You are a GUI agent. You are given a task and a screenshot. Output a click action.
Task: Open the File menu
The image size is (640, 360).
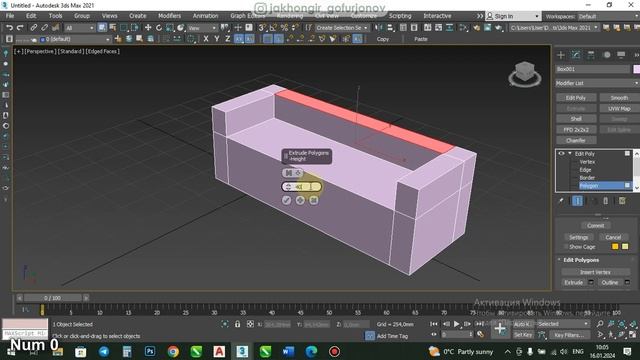click(10, 16)
